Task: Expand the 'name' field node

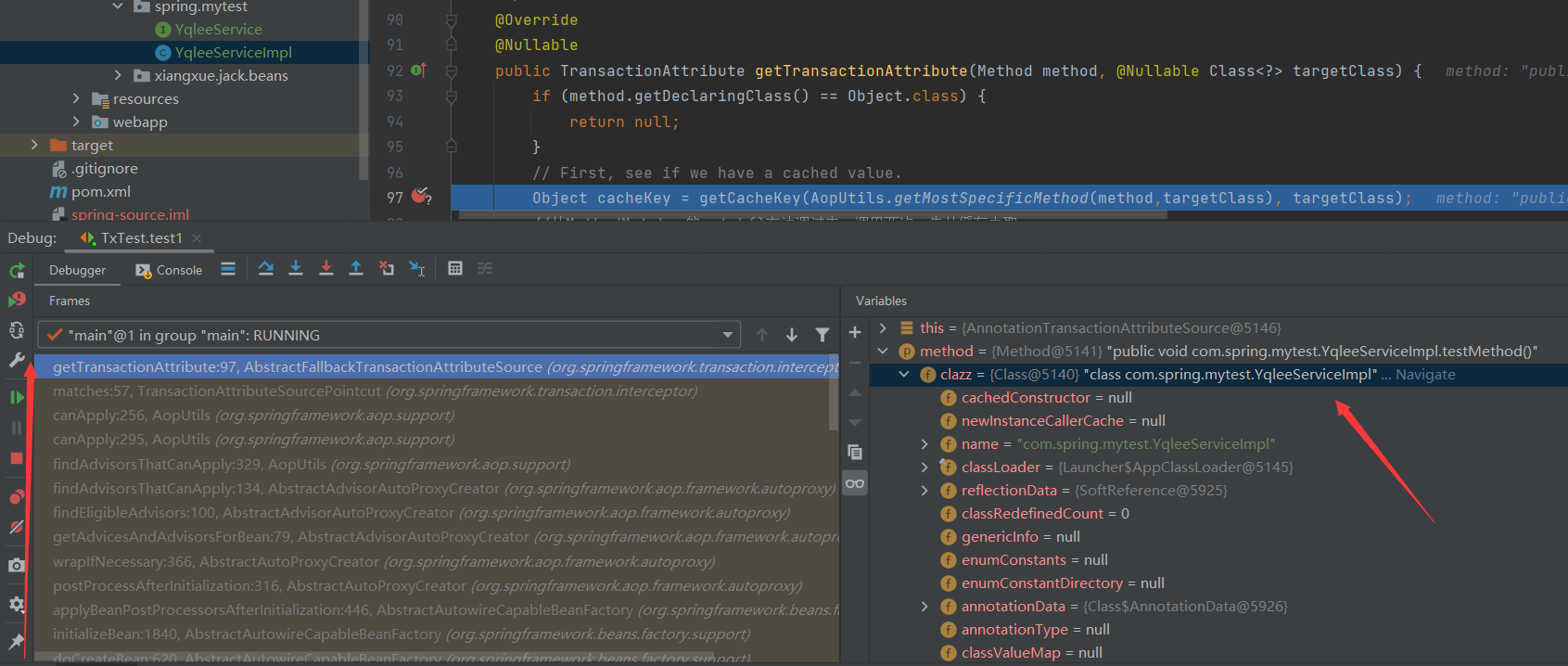Action: click(x=924, y=444)
